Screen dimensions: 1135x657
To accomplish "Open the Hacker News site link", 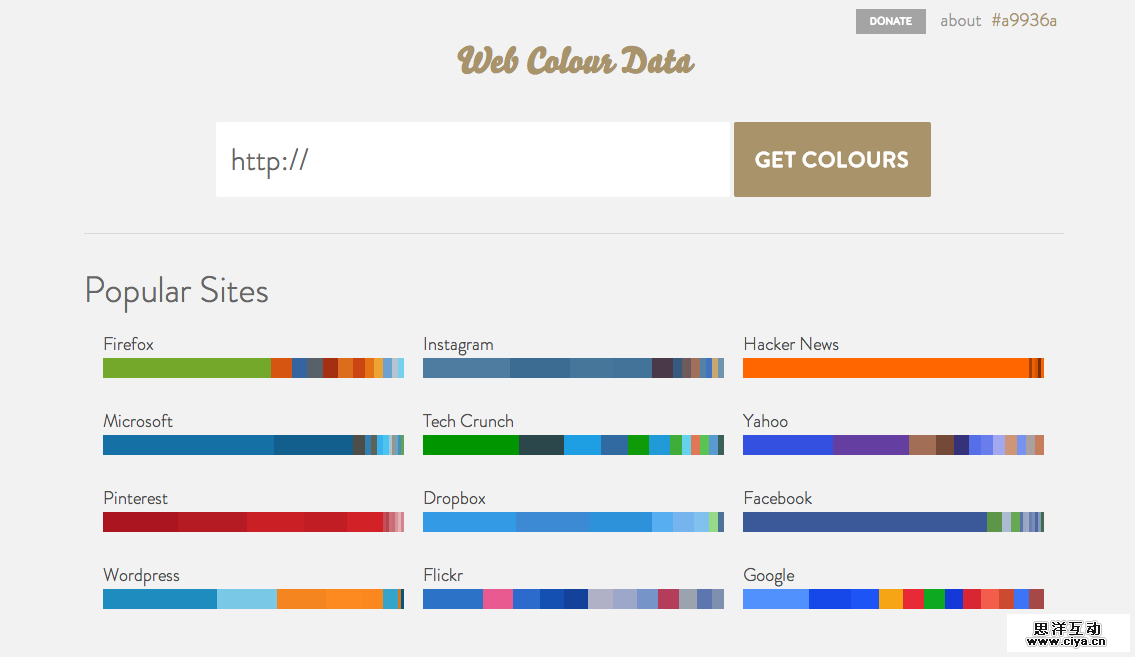I will click(791, 345).
